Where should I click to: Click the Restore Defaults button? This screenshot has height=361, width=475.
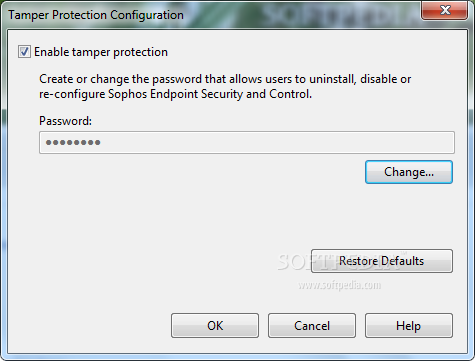tap(382, 261)
